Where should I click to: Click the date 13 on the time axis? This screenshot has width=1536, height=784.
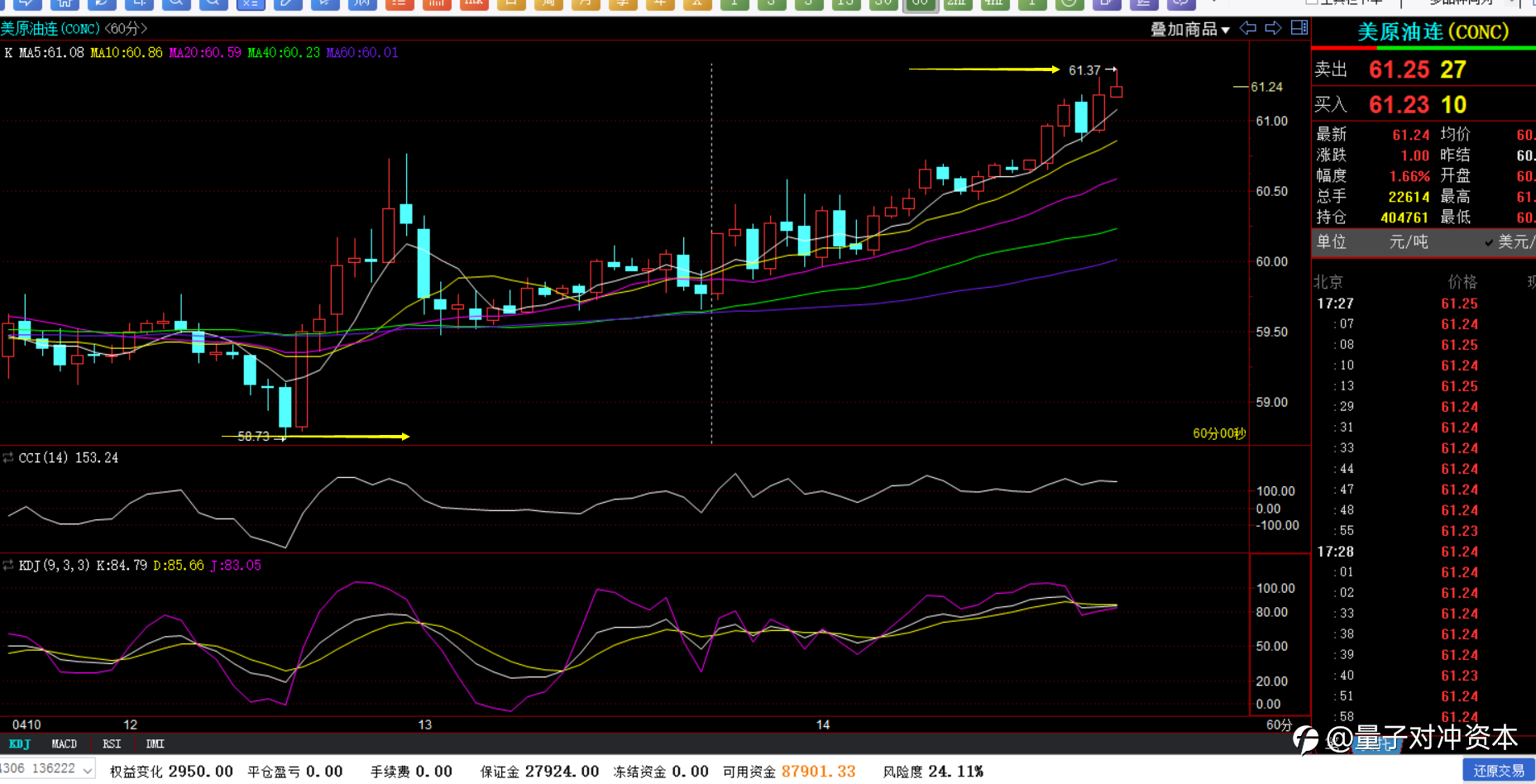pos(424,724)
